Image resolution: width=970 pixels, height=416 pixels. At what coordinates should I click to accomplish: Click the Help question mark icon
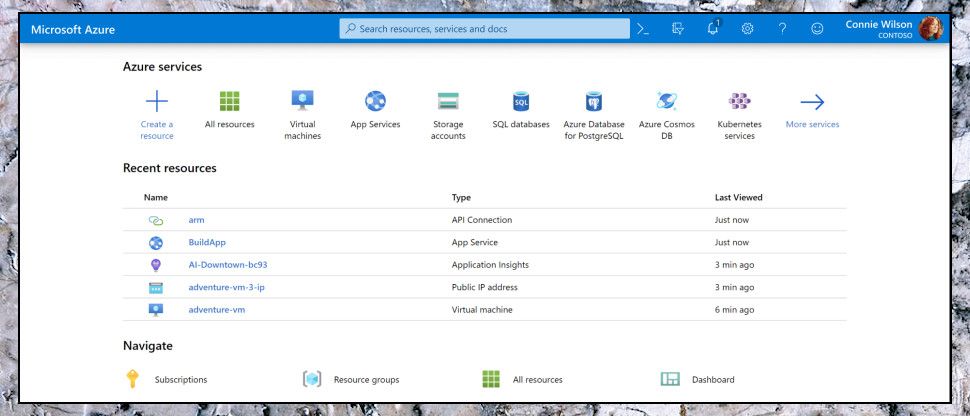(783, 28)
